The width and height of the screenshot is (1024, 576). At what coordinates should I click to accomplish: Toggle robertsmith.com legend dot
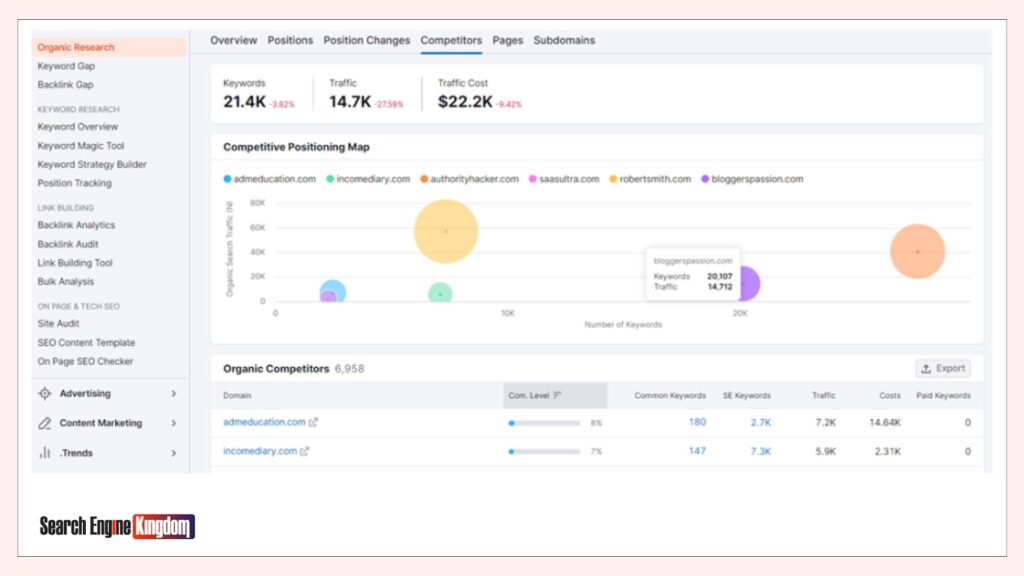coord(613,179)
